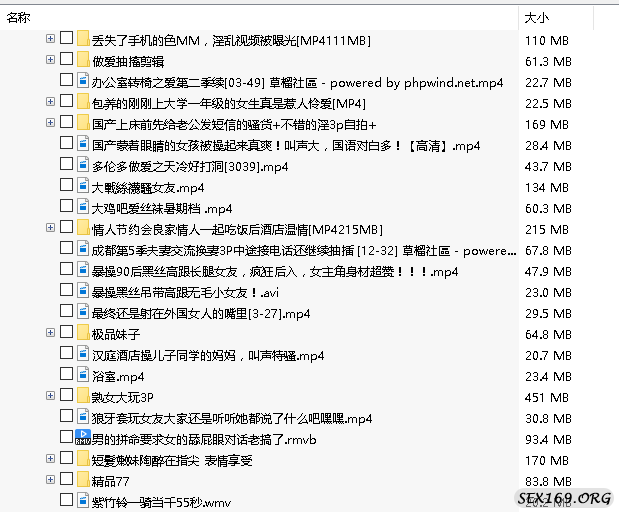Check the box for 浴室.mp4
619x513 pixels.
[66, 377]
